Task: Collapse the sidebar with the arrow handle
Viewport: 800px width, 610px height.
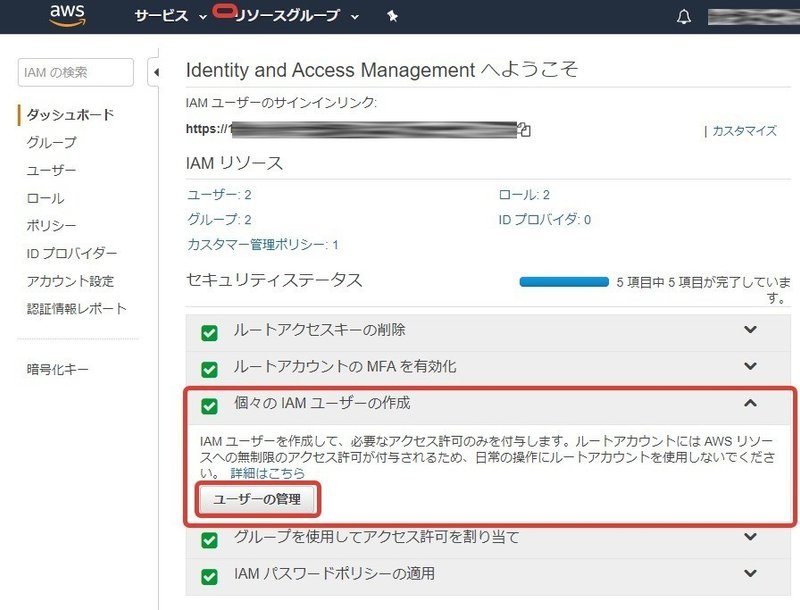Action: pyautogui.click(x=154, y=72)
